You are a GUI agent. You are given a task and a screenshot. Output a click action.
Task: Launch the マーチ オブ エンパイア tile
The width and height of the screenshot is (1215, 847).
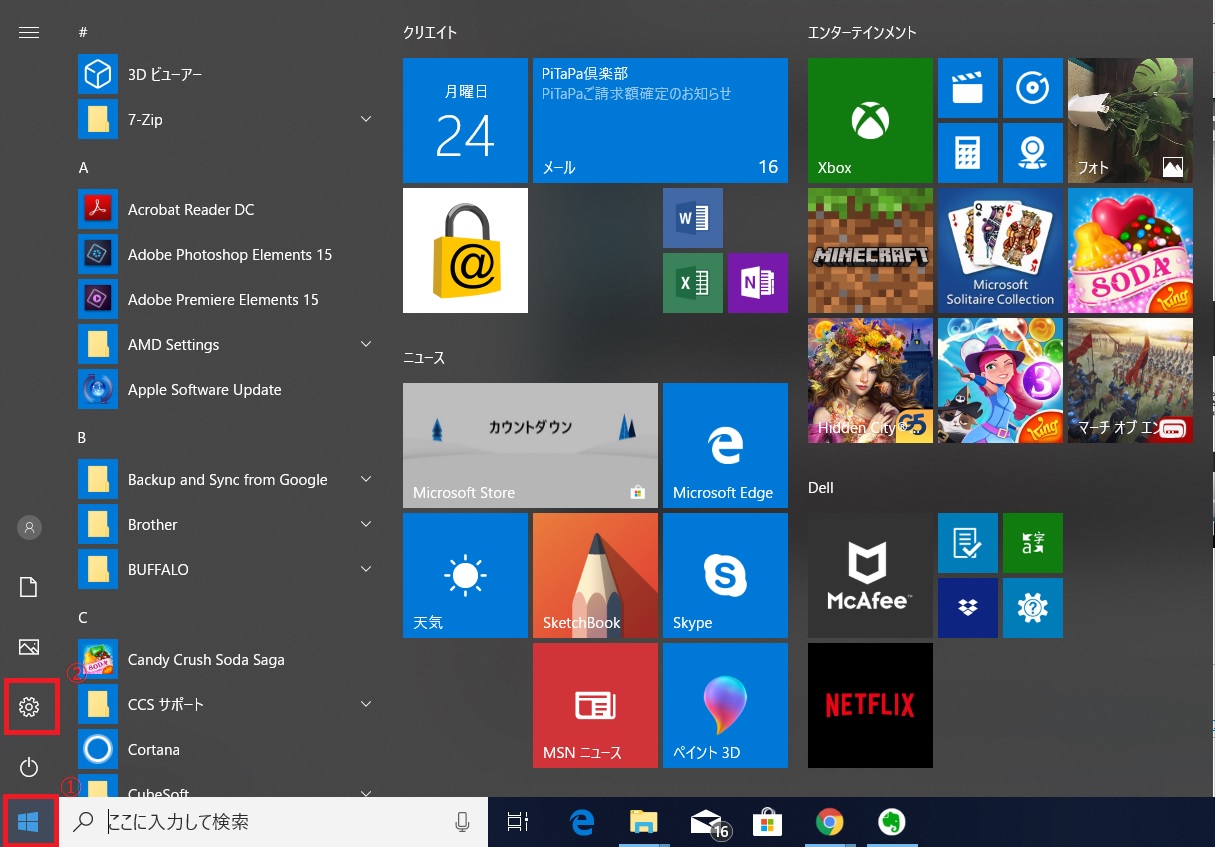[x=1130, y=380]
